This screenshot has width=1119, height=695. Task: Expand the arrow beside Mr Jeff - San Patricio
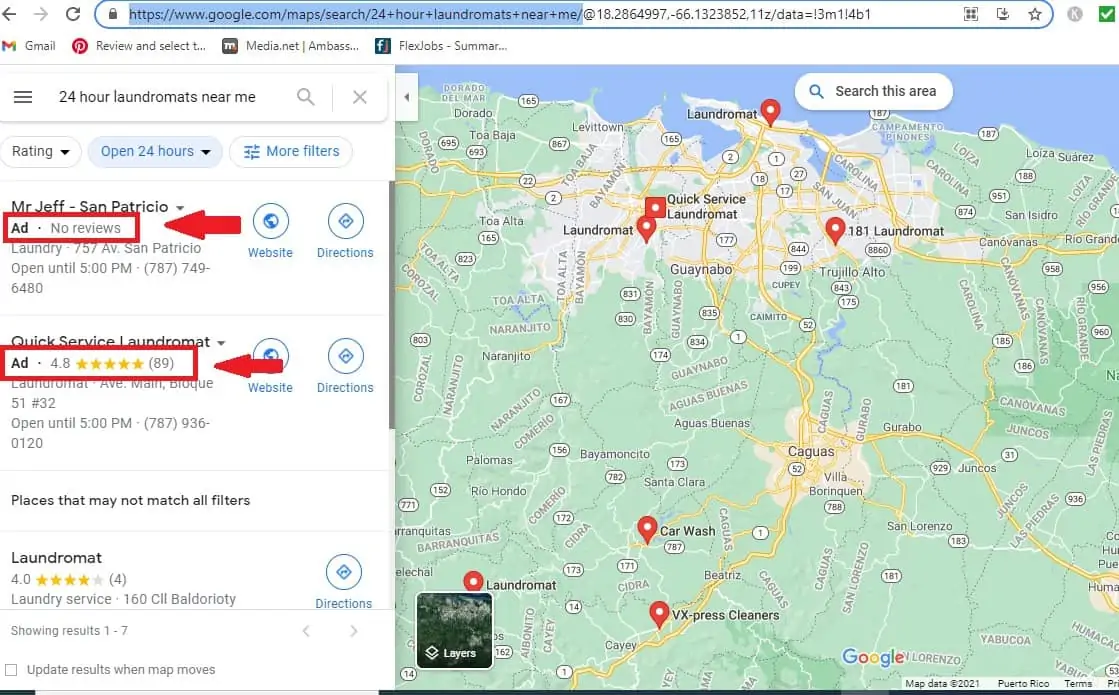[x=180, y=208]
